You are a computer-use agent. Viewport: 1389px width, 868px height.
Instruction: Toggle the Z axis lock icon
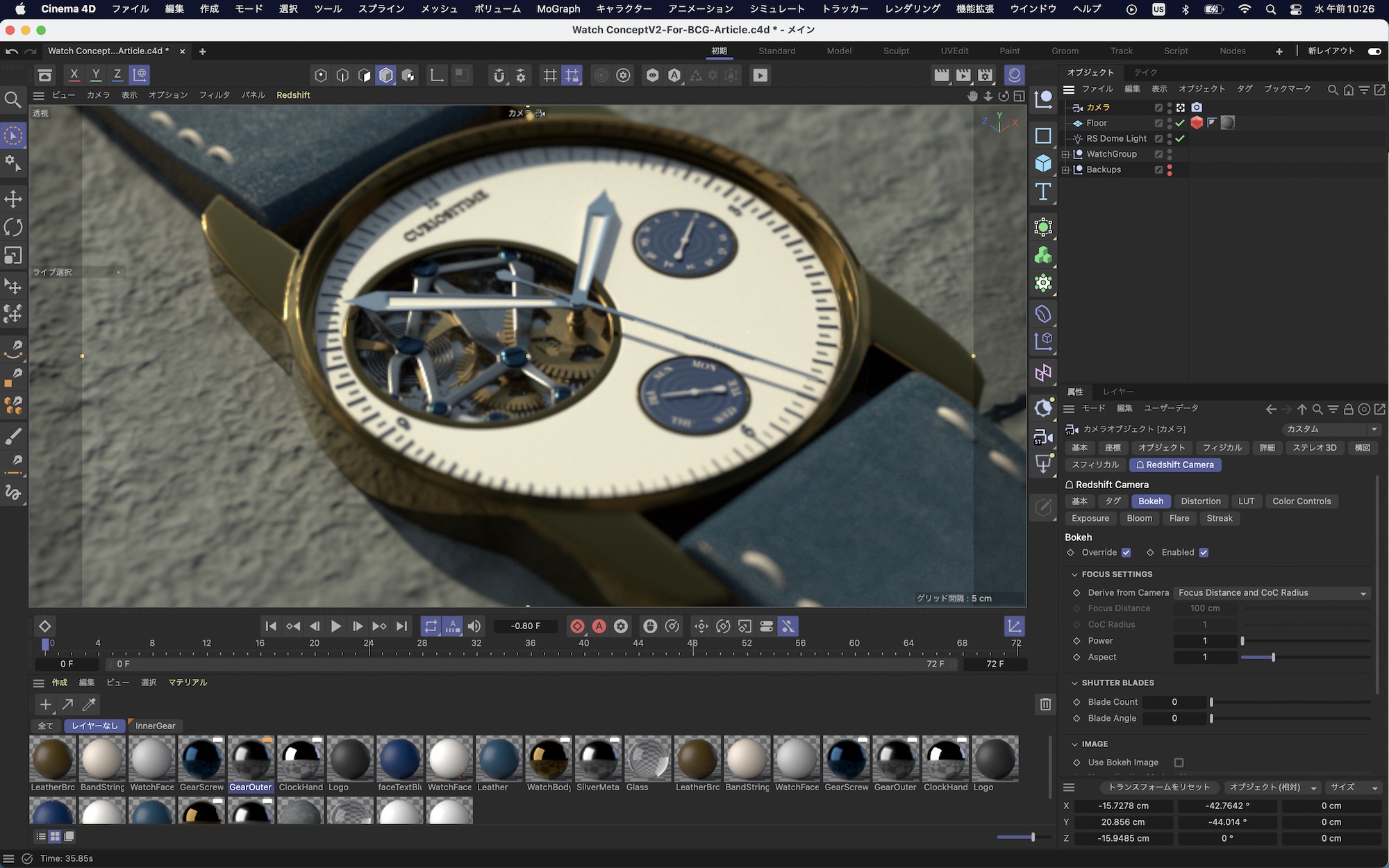tap(117, 75)
